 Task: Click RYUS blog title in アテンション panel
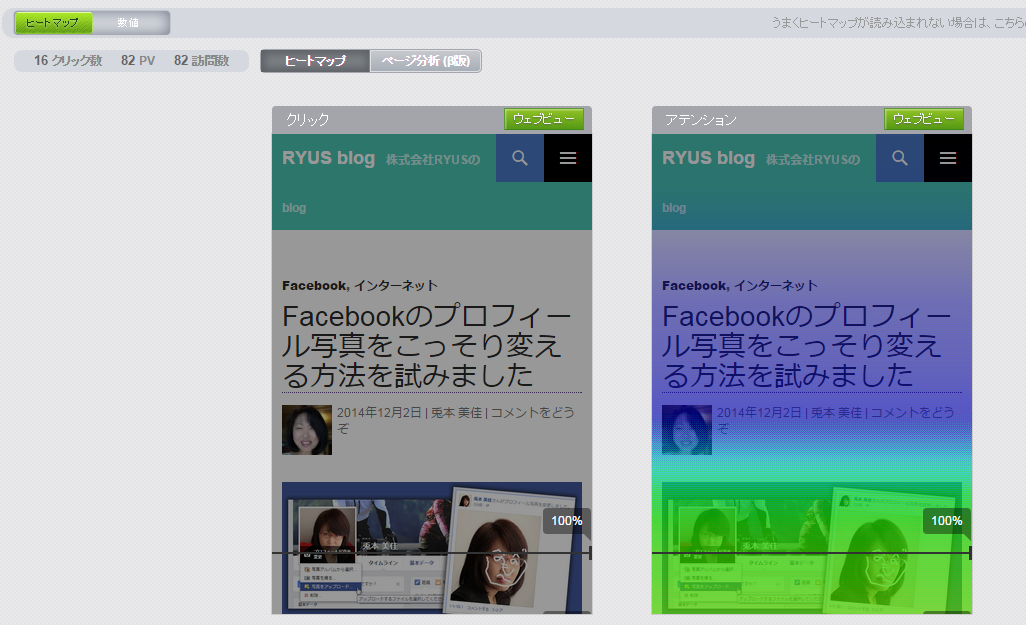click(x=709, y=158)
